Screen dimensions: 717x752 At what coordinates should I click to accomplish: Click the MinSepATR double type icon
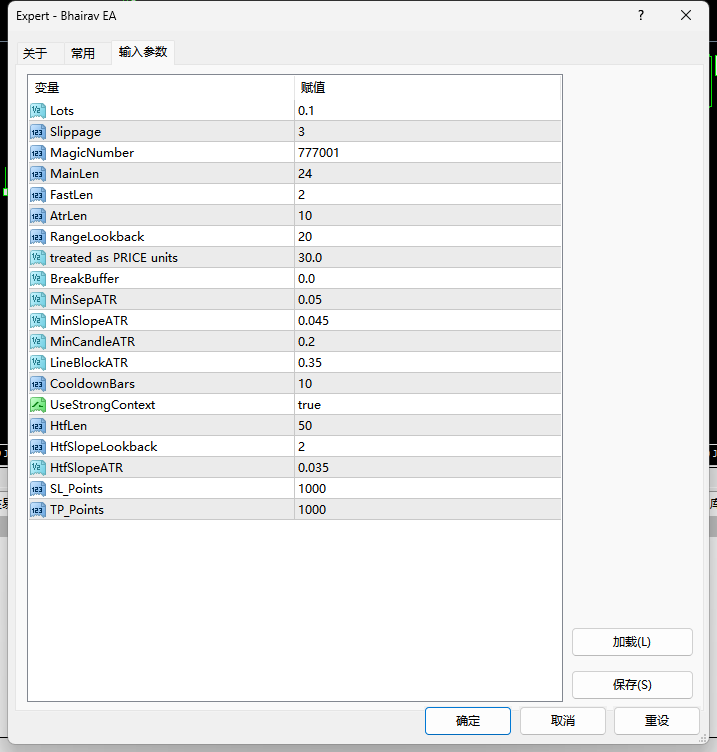[x=38, y=300]
